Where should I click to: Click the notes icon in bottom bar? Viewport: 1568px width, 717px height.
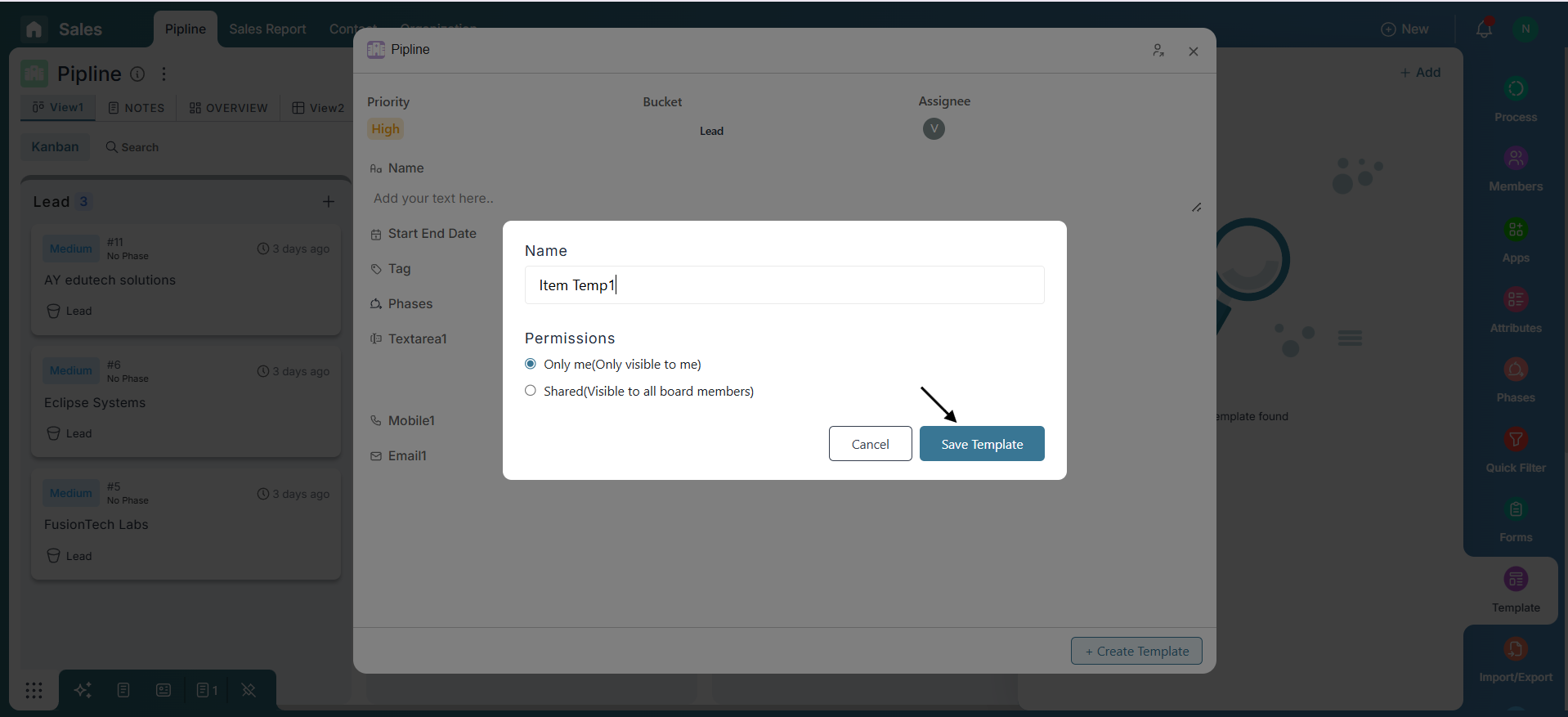[123, 691]
